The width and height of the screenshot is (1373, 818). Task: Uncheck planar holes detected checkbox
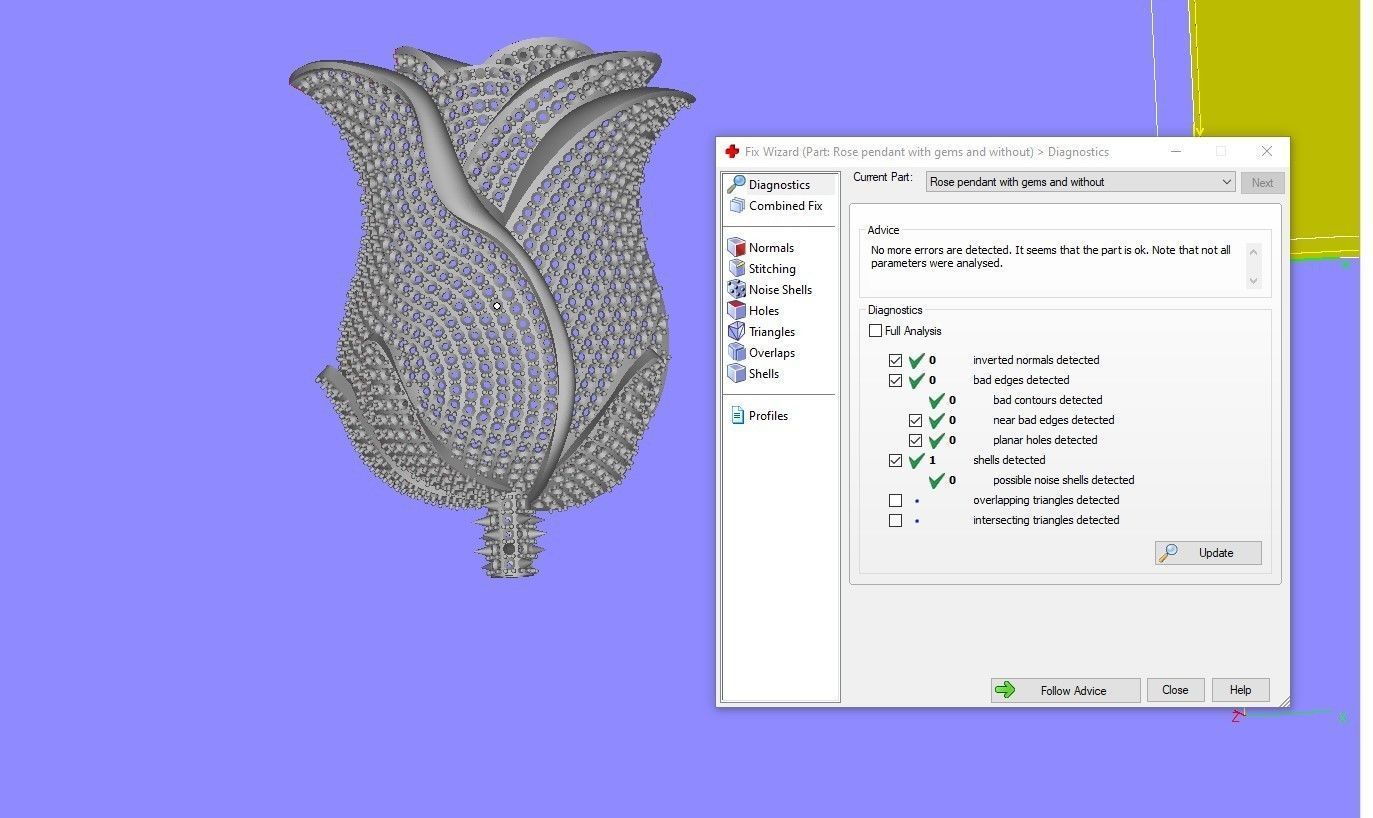coord(915,440)
